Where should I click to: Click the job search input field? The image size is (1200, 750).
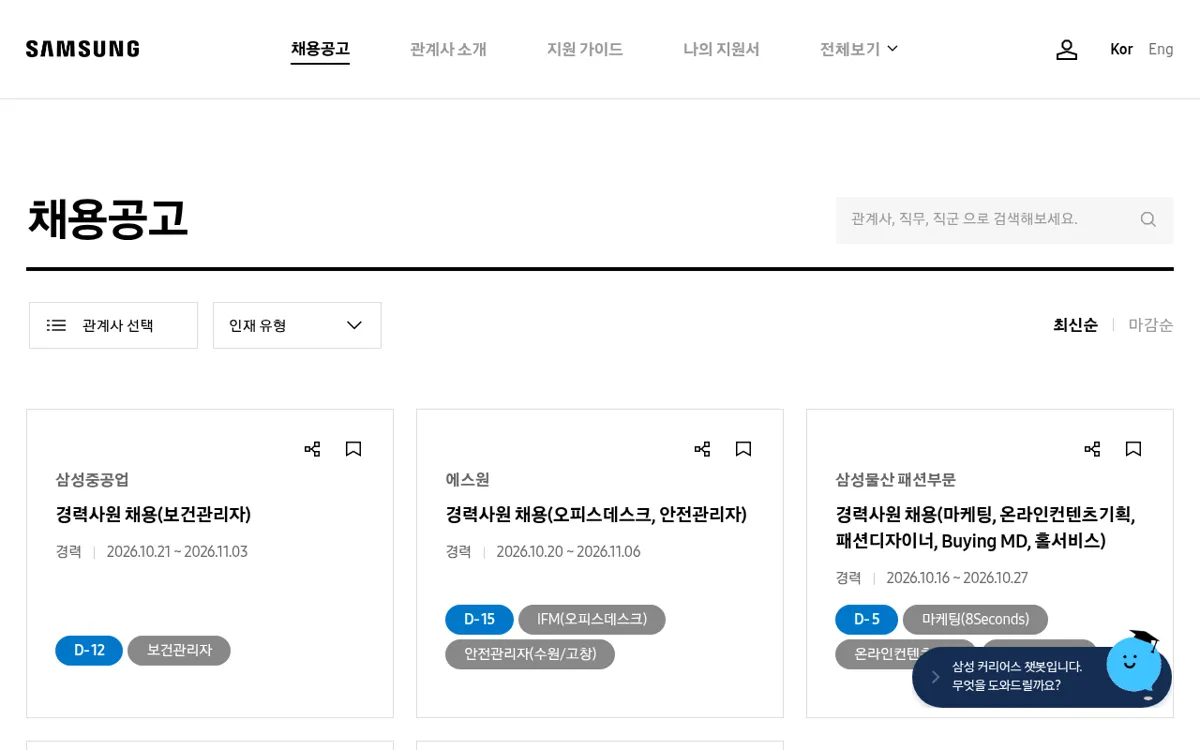click(1004, 219)
